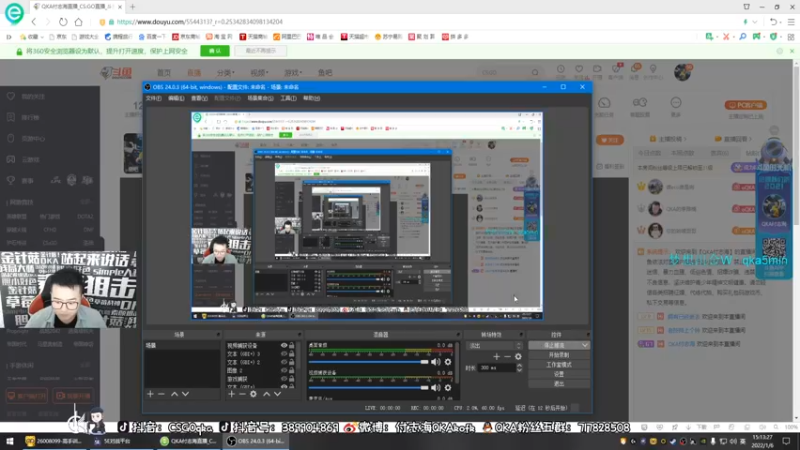Mute the desktop audio speaker icon in mixer
This screenshot has height=450, width=800.
(x=435, y=362)
